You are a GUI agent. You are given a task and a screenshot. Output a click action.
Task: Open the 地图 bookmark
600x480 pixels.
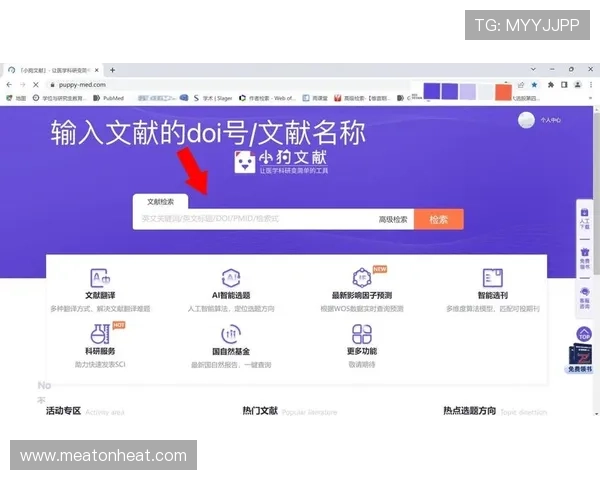pyautogui.click(x=16, y=98)
